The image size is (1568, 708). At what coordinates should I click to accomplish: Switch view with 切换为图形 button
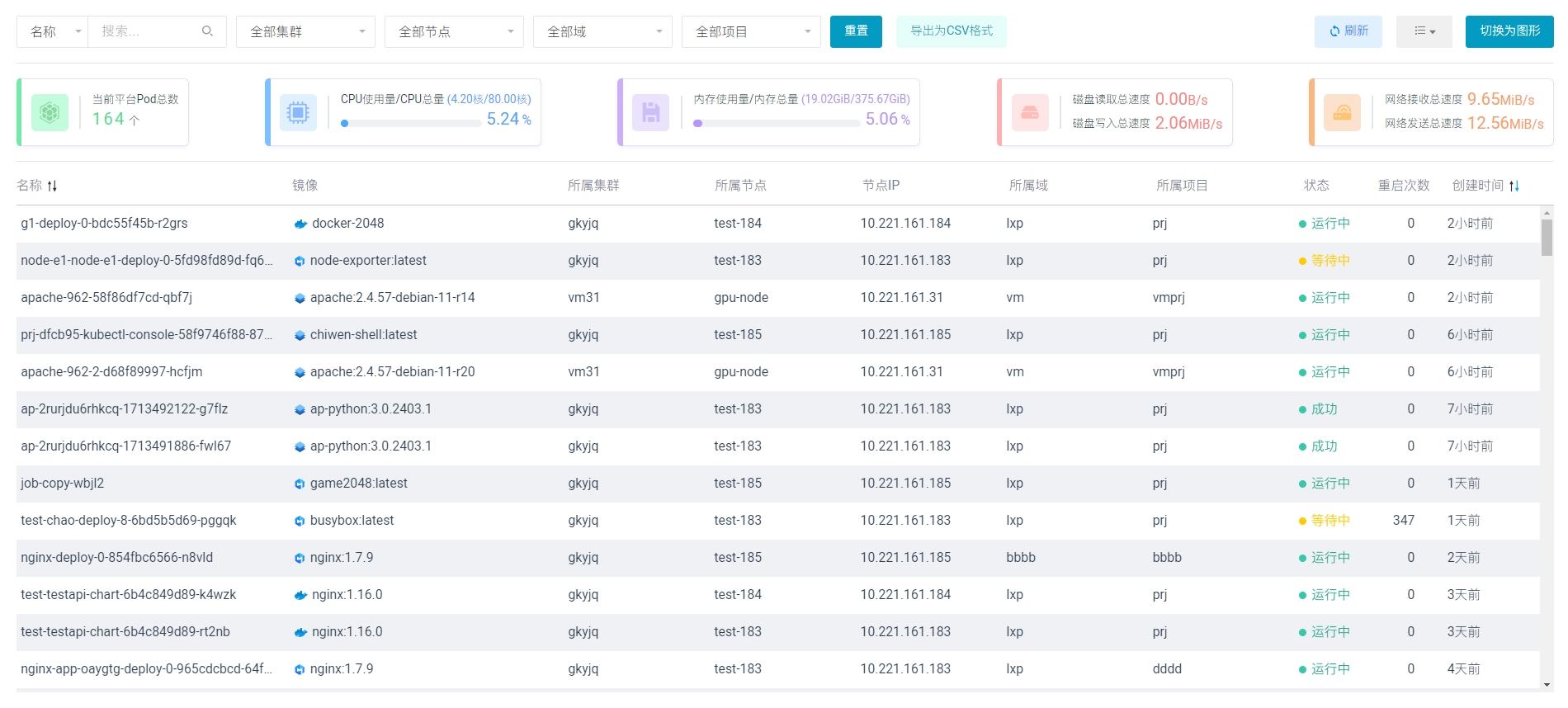1509,31
